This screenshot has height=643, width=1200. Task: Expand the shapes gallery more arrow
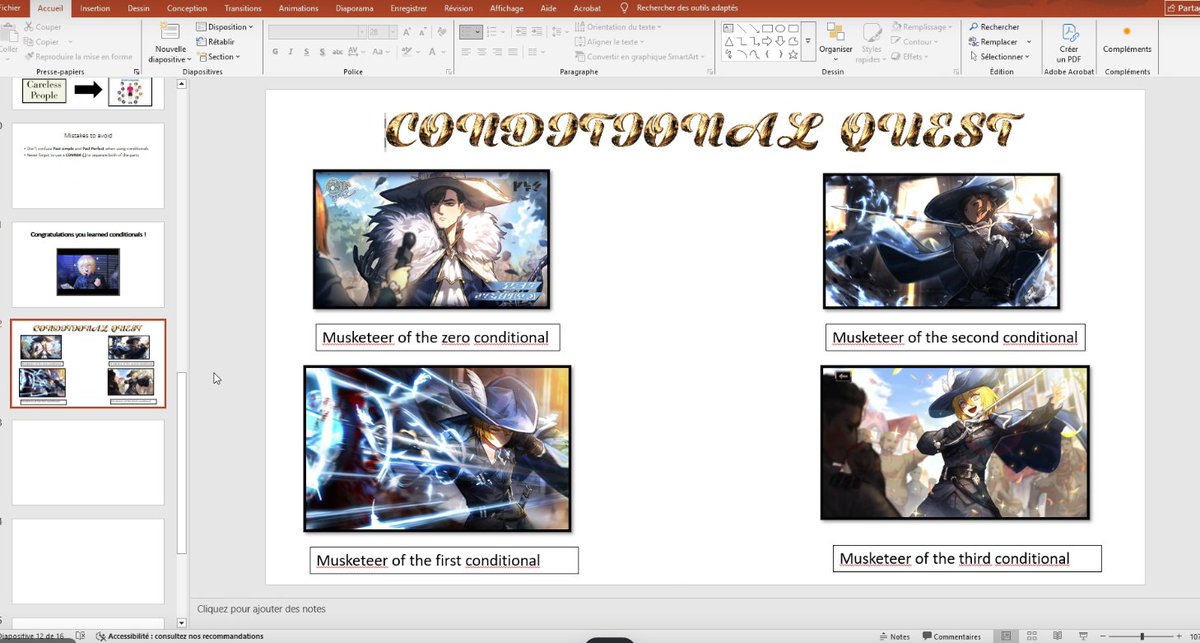[808, 41]
